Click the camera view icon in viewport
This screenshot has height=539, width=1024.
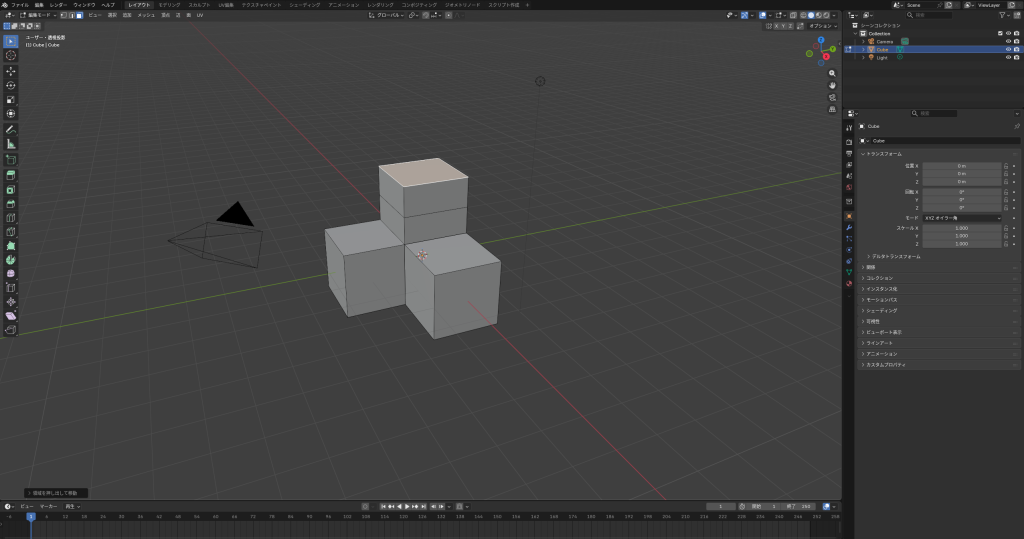833,98
